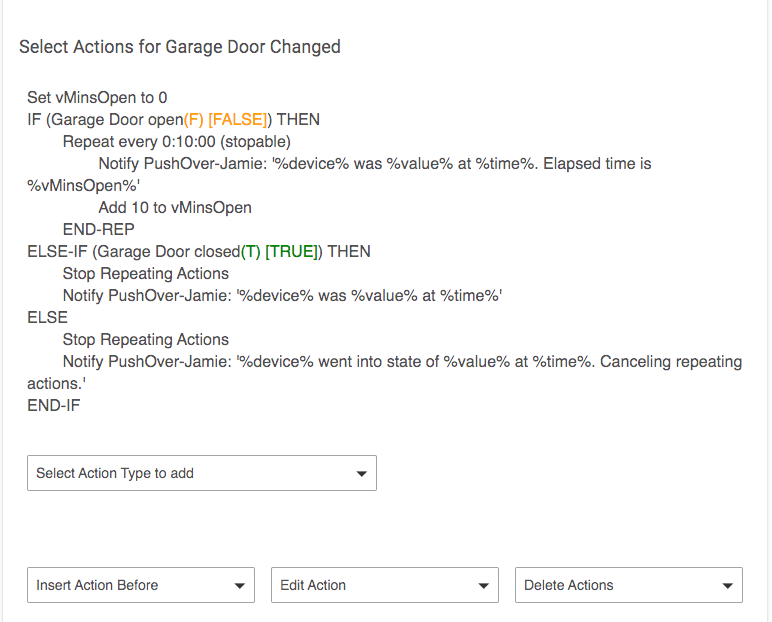The image size is (772, 622).
Task: Click the caret arrow in Insert Action Before
Action: coord(239,586)
